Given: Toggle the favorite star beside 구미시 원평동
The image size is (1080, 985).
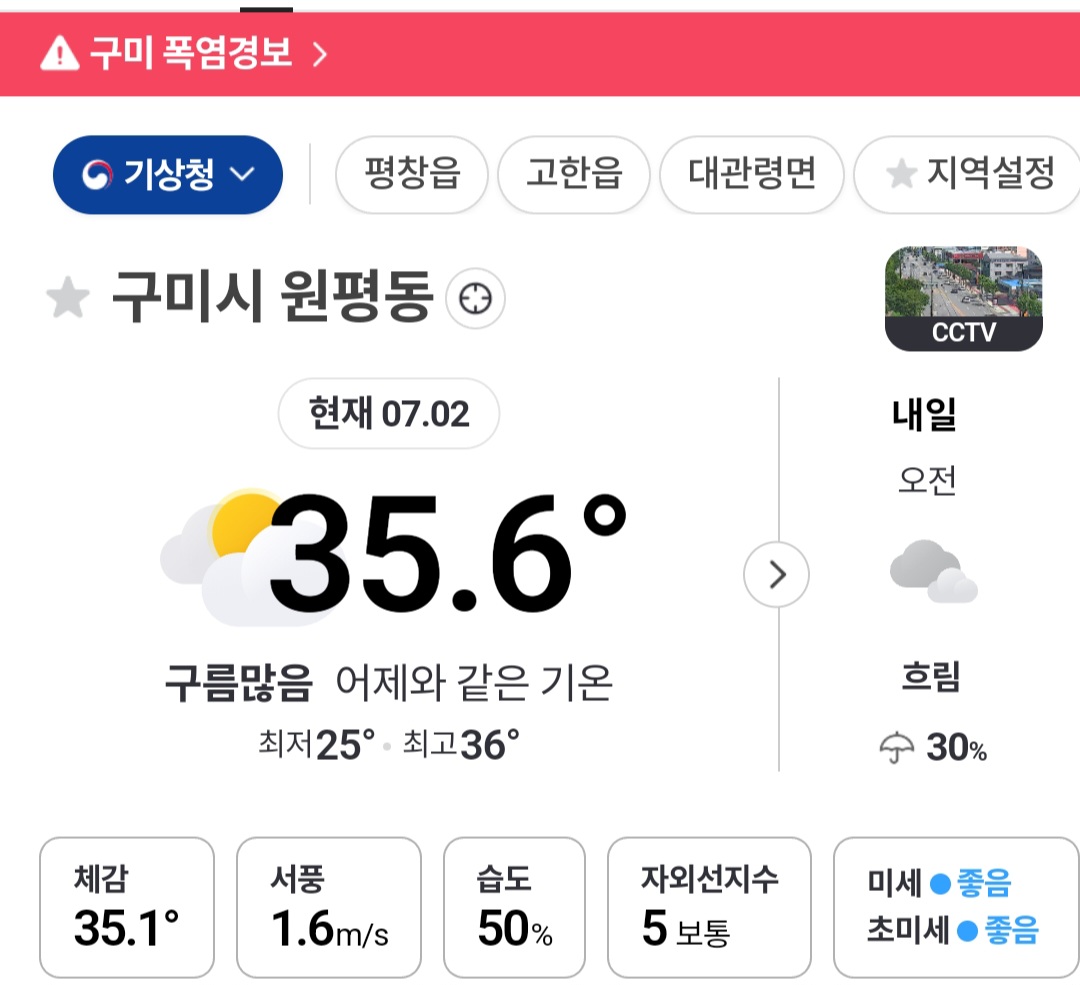Looking at the screenshot, I should click(68, 298).
